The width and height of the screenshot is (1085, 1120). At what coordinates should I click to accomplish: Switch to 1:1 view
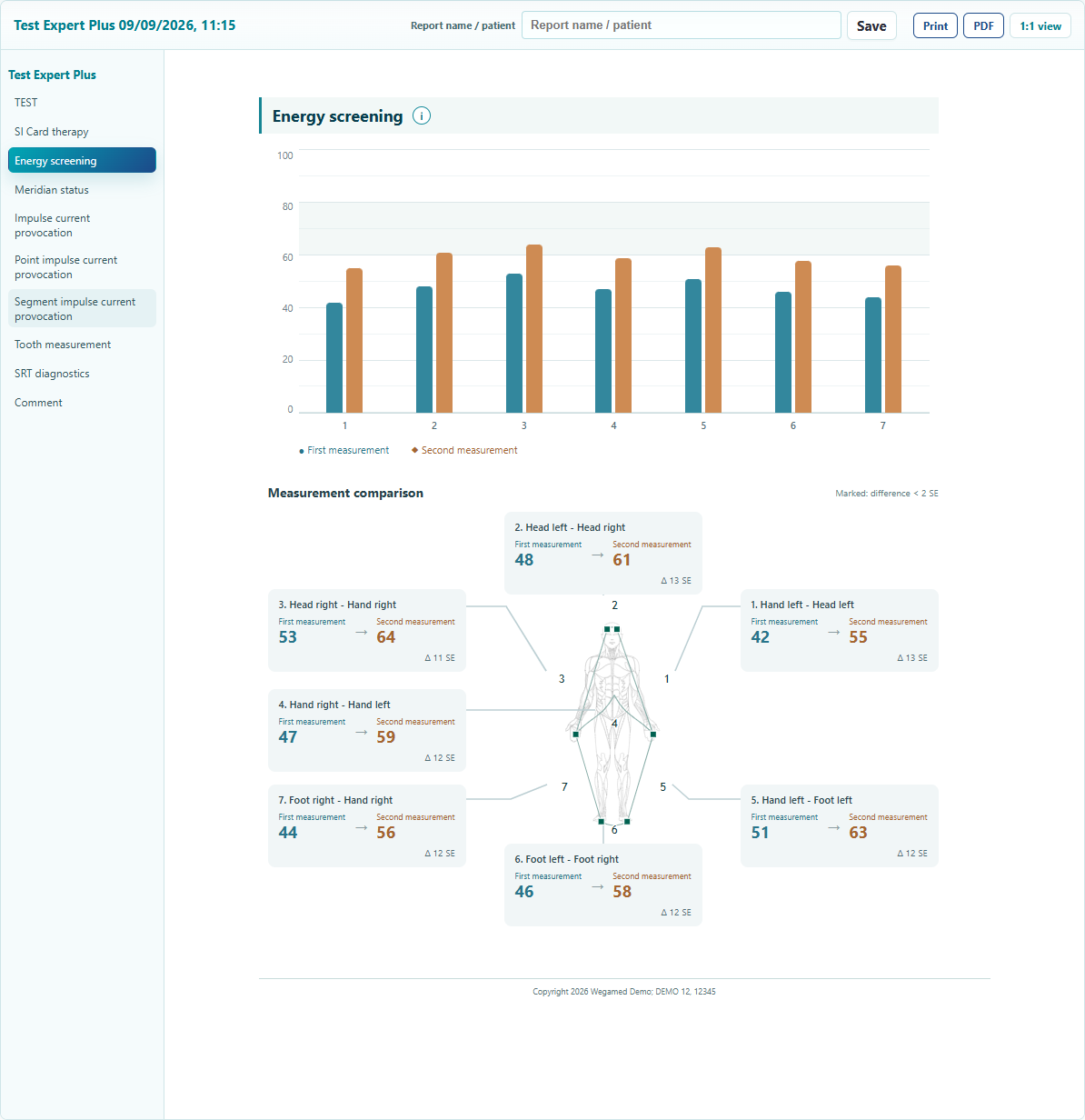point(1040,25)
